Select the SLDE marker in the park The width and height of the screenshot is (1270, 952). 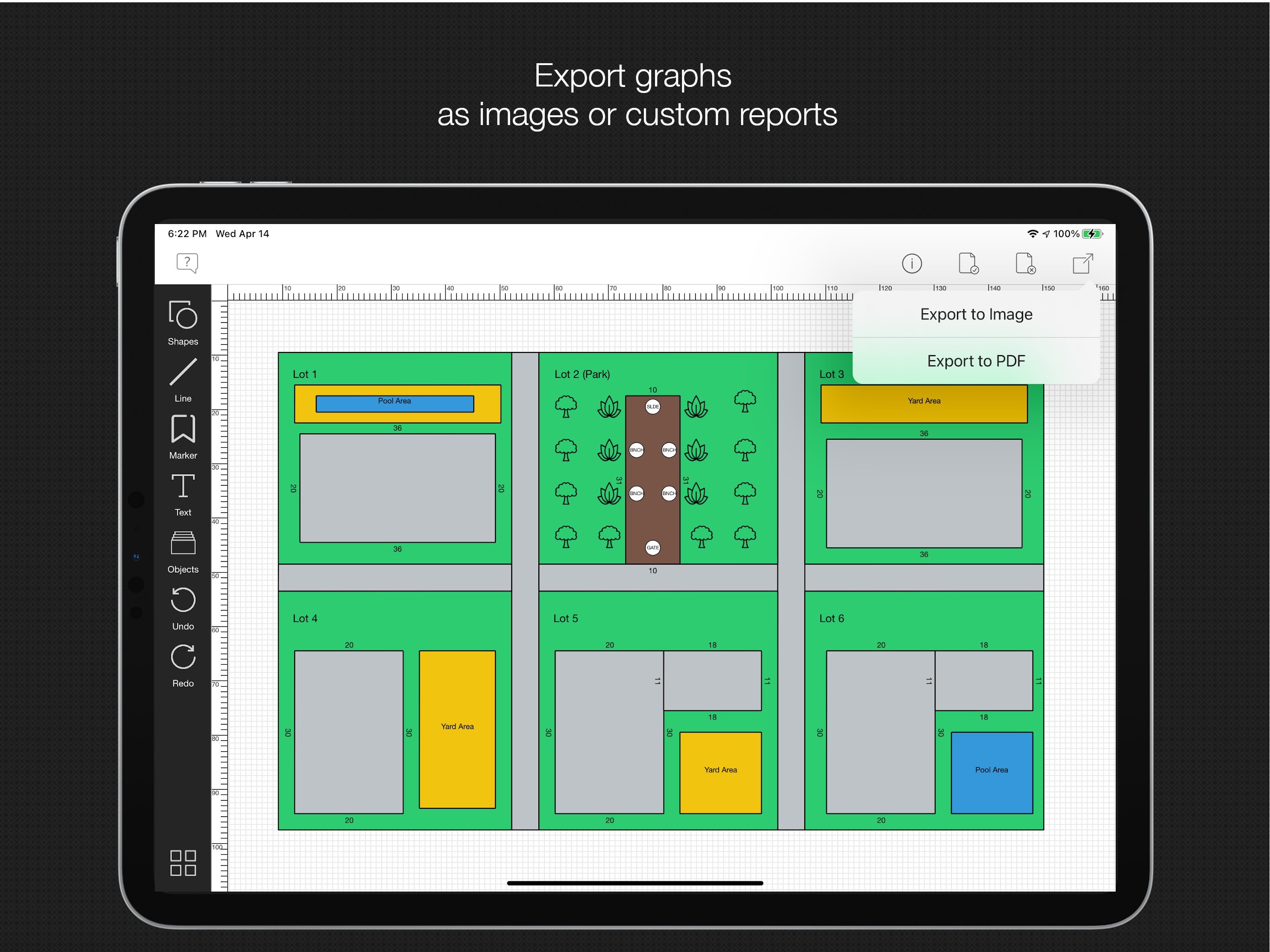coord(653,407)
